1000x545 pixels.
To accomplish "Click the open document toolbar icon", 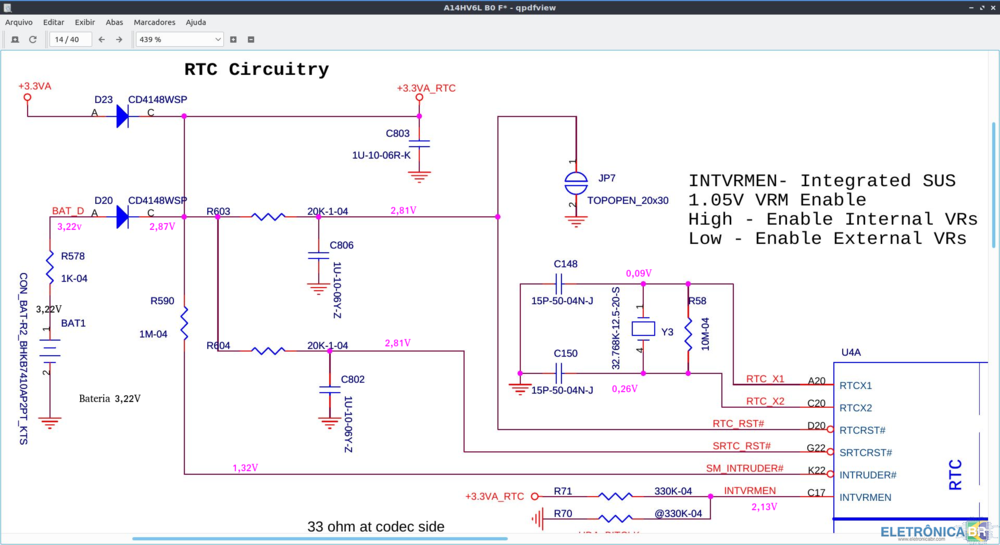I will [15, 40].
